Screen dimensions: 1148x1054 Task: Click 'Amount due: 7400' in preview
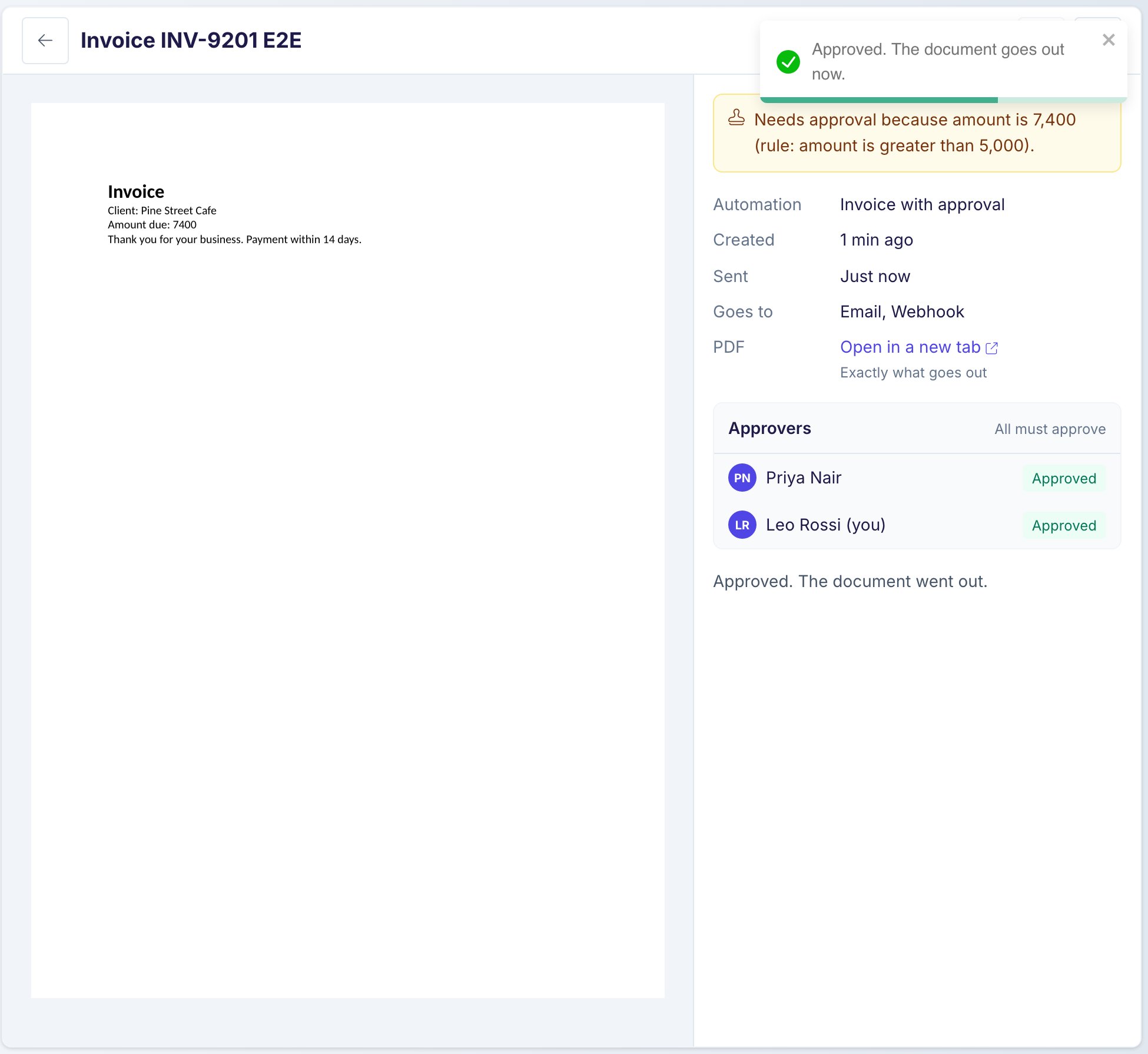152,225
